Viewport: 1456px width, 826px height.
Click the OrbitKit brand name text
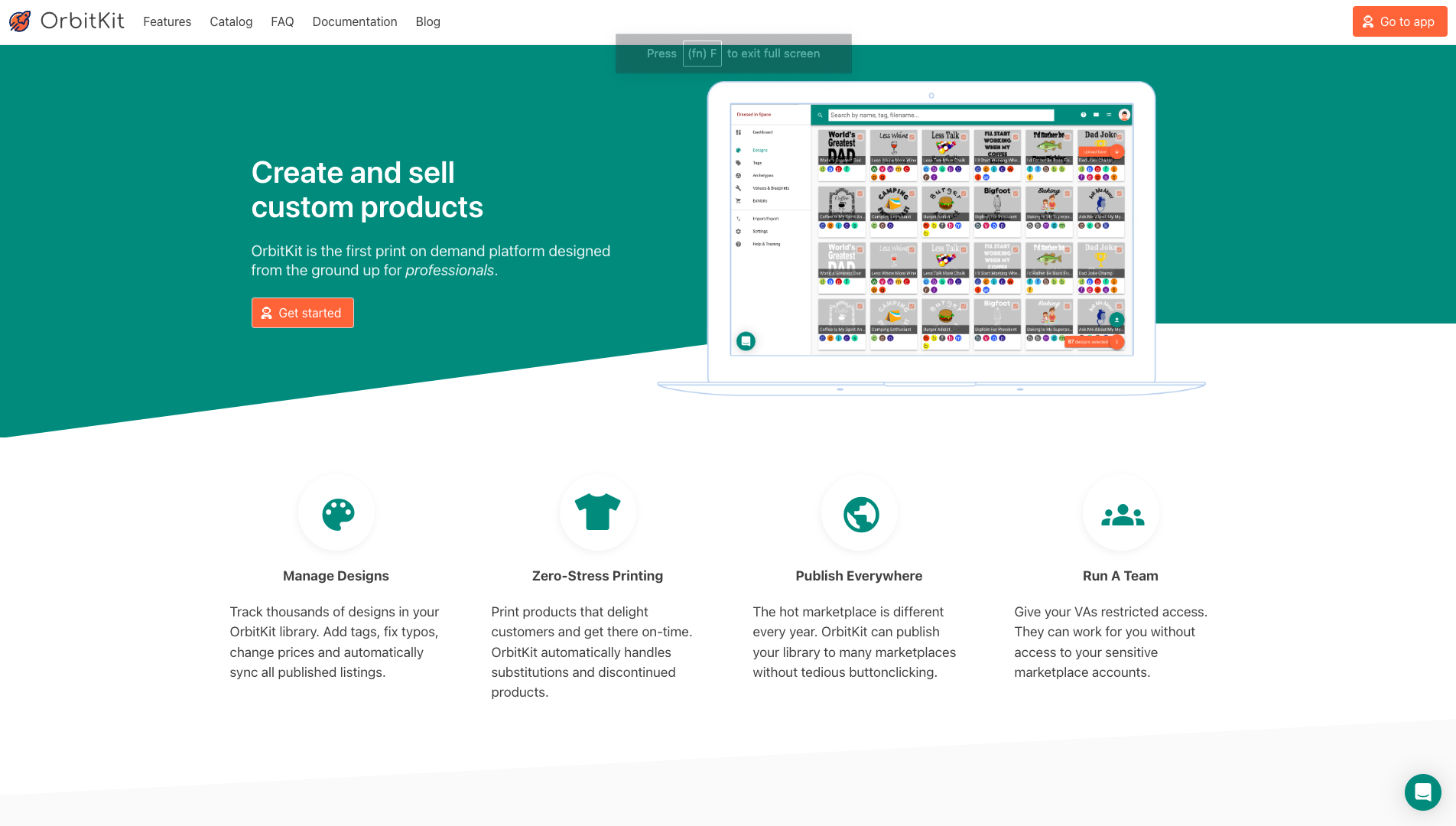tap(83, 21)
